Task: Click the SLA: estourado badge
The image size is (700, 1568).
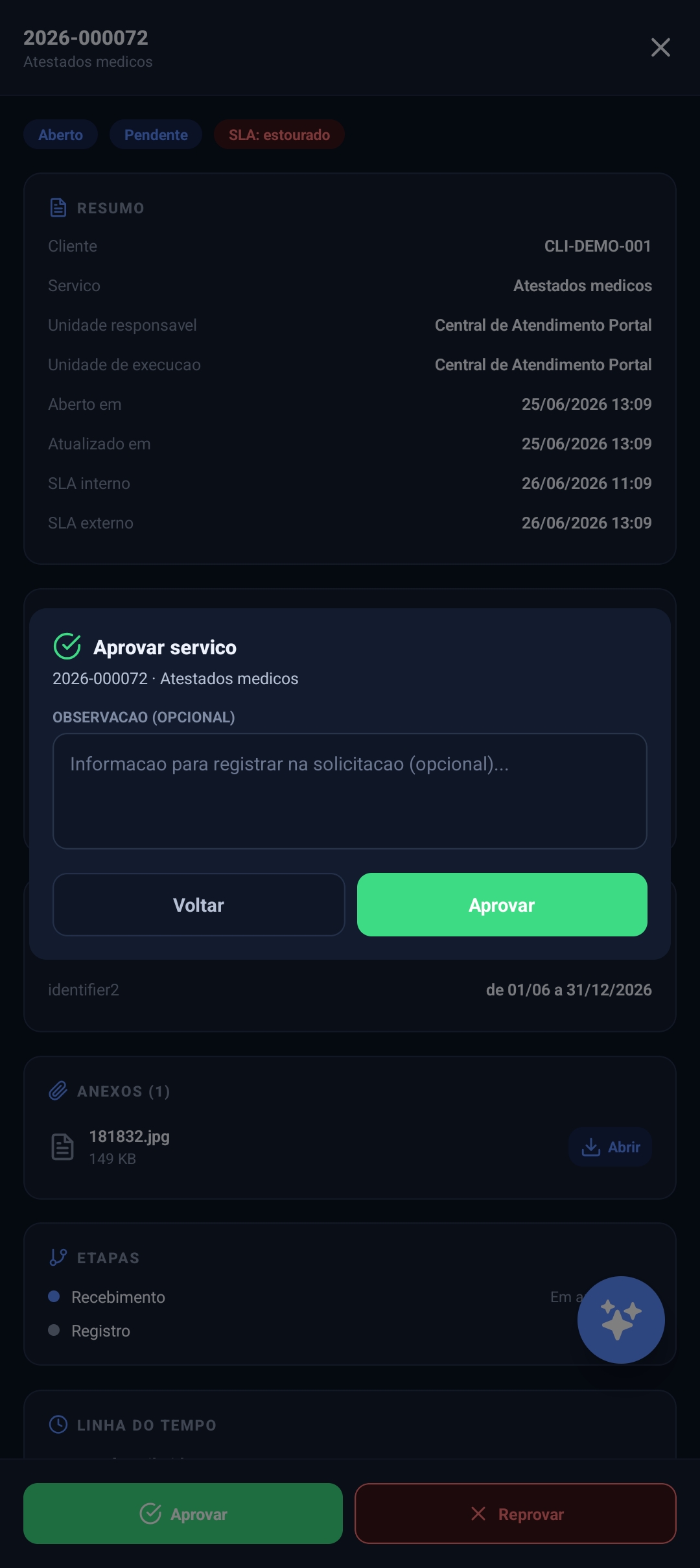Action: (279, 135)
